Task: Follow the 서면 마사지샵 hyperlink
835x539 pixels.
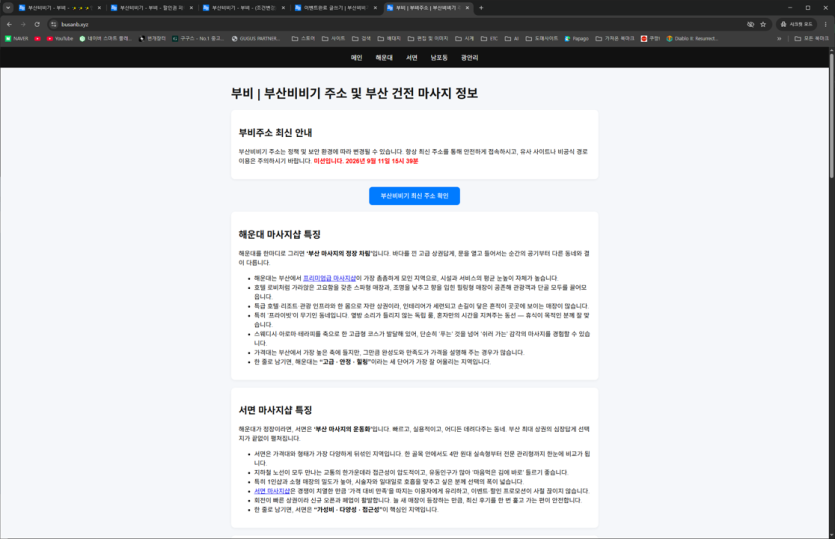Action: pyautogui.click(x=272, y=491)
